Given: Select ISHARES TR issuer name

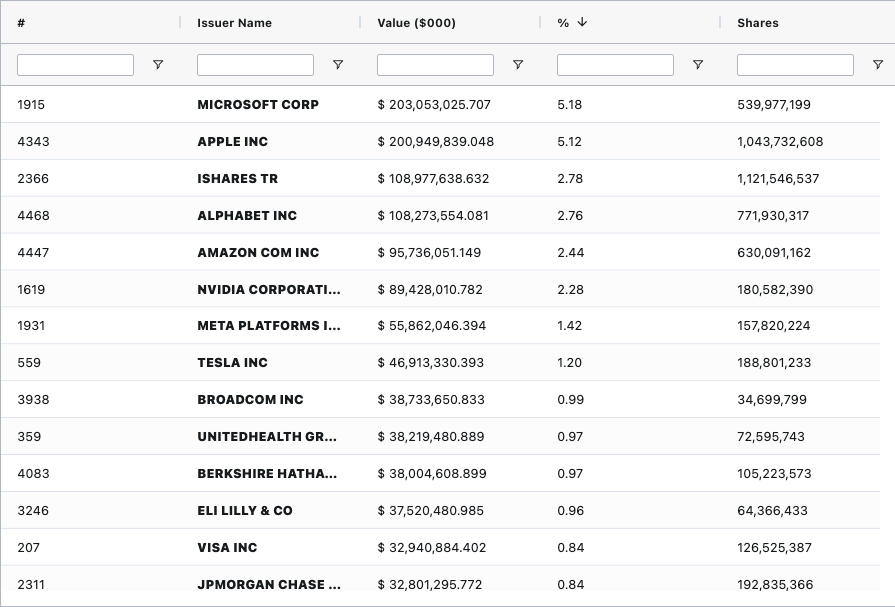Looking at the screenshot, I should [x=237, y=179].
